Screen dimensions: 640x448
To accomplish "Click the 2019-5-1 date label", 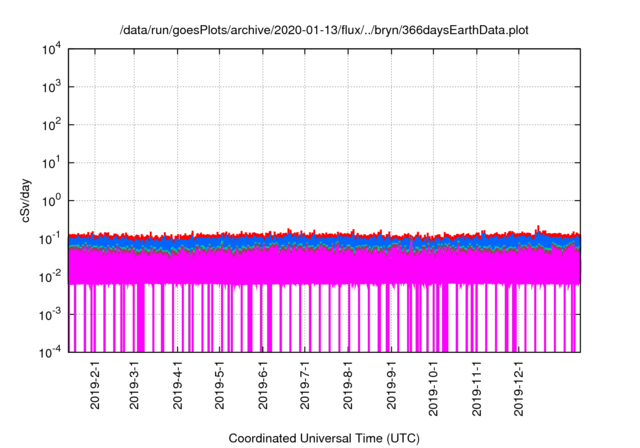I will 219,385.
